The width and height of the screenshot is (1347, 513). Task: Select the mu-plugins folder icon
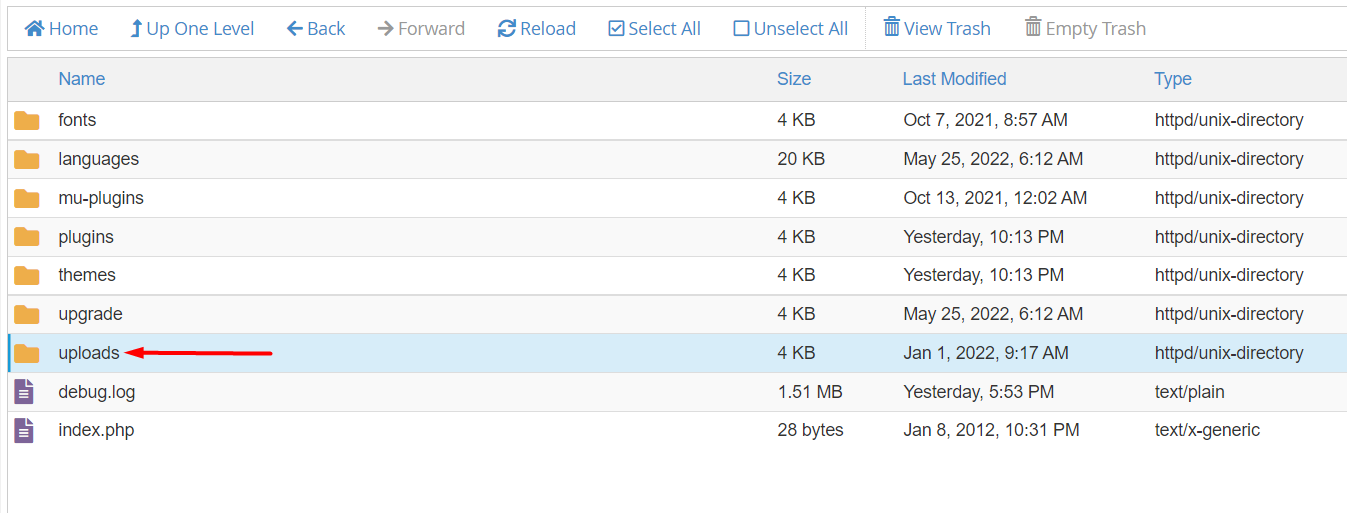pyautogui.click(x=27, y=199)
